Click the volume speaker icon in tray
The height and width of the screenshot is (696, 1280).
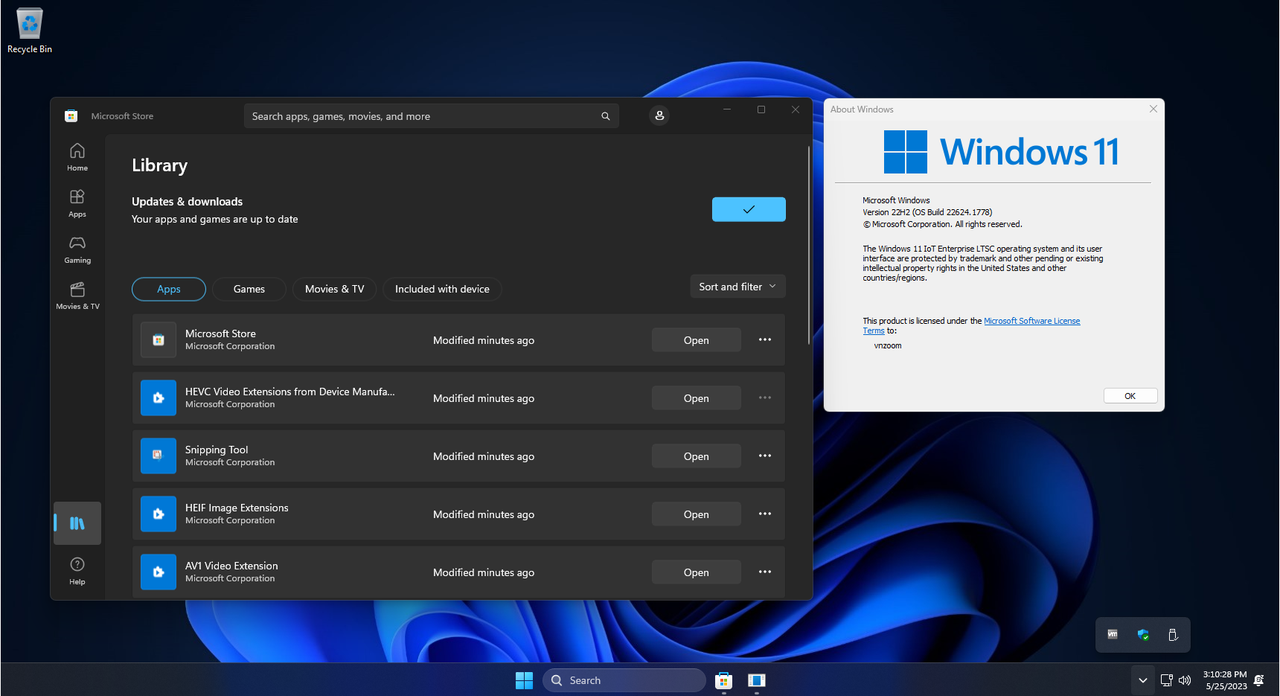1185,680
